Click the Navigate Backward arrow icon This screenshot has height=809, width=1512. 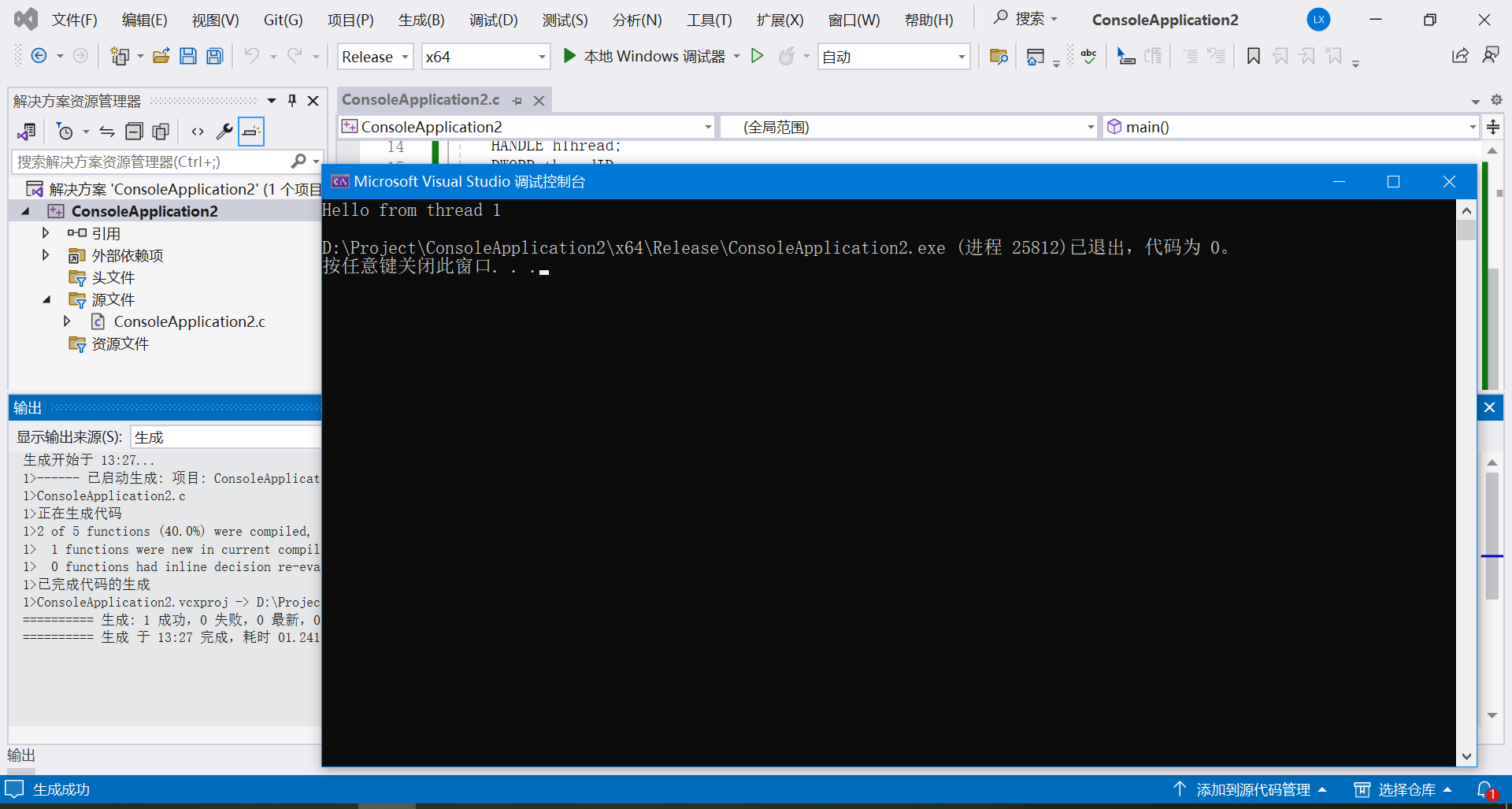[x=39, y=55]
